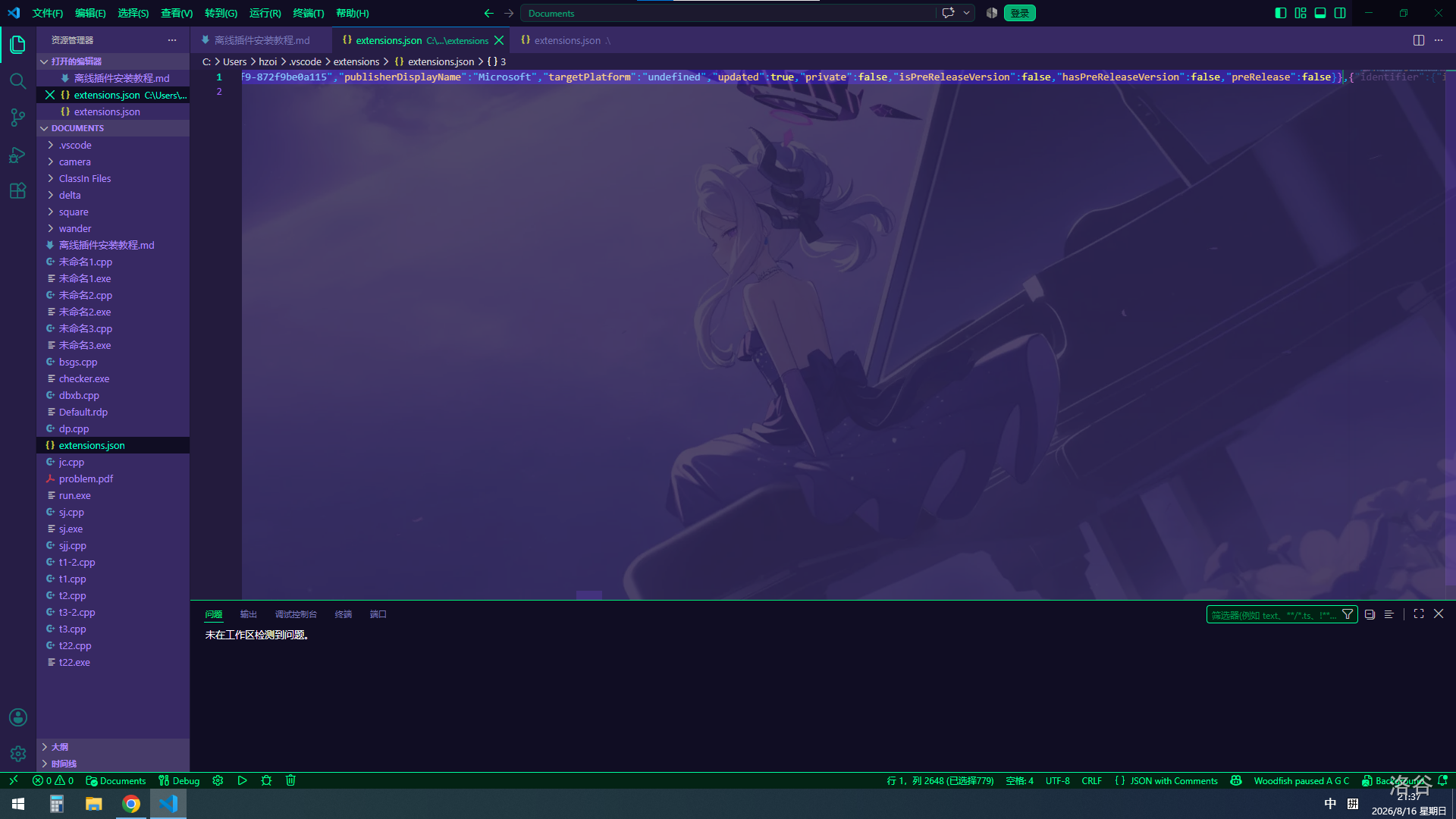The height and width of the screenshot is (819, 1456).
Task: Click the Documents folder in status bar
Action: (116, 780)
